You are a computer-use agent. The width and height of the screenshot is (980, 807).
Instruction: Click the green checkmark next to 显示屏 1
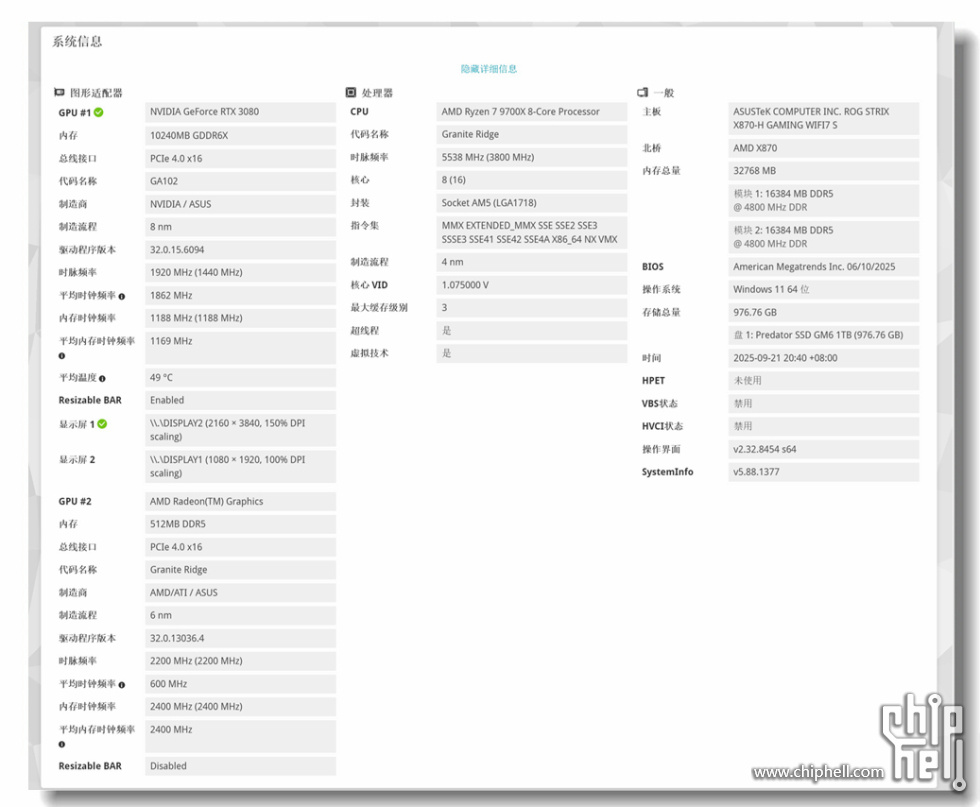pos(102,424)
